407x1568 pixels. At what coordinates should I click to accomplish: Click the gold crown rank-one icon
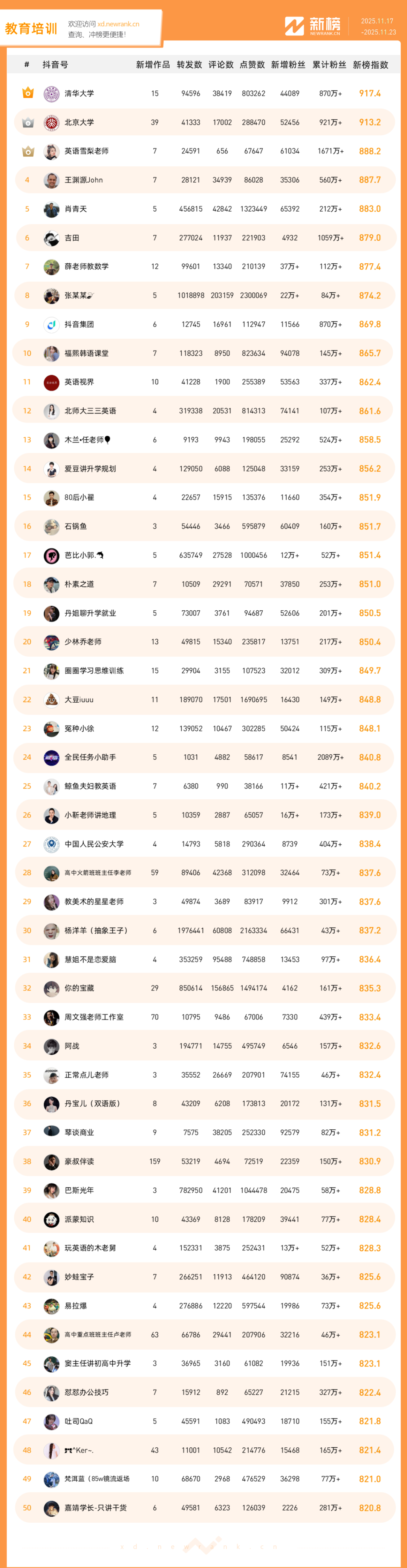pos(28,93)
